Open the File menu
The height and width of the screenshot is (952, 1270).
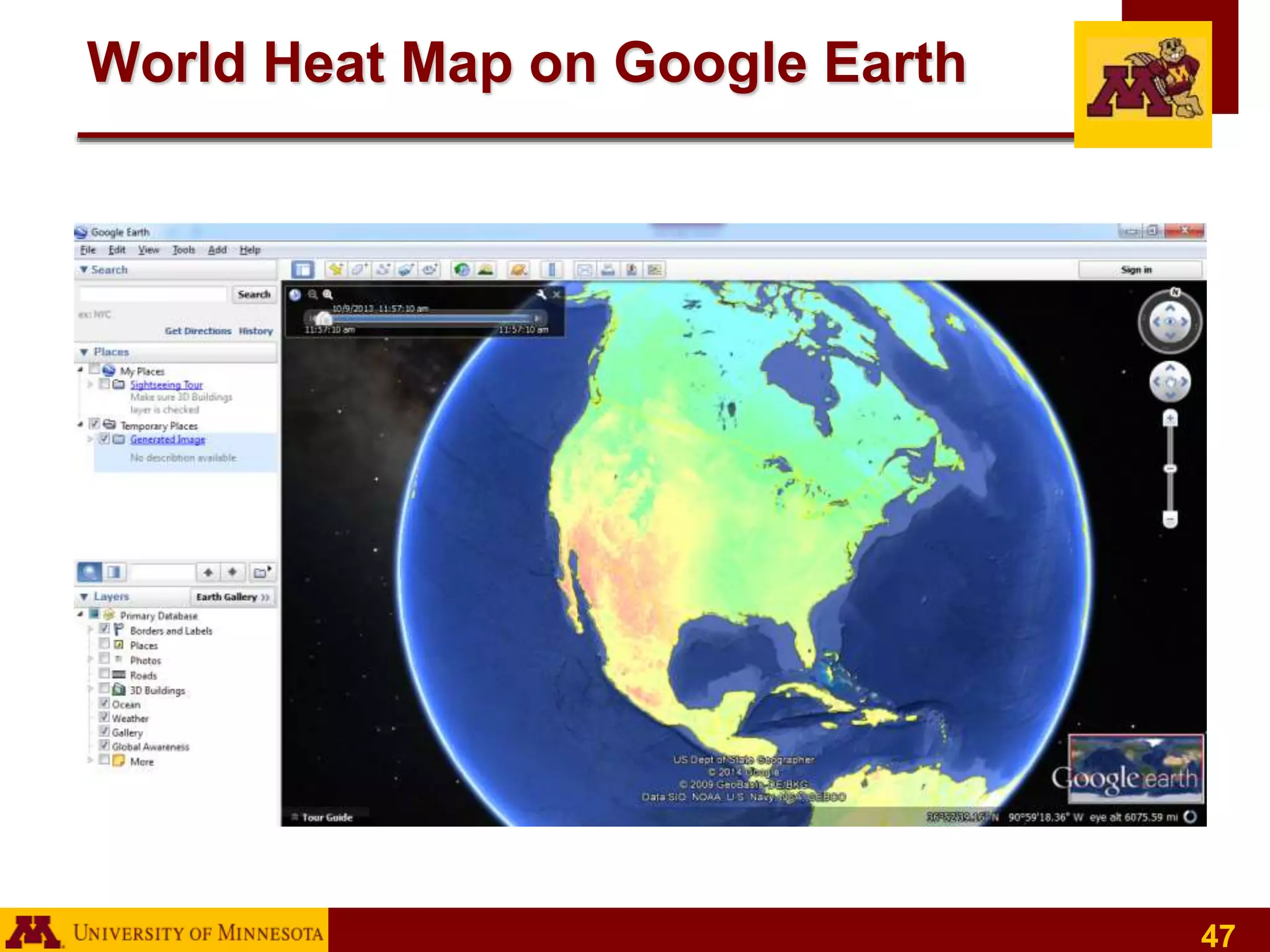coord(88,250)
